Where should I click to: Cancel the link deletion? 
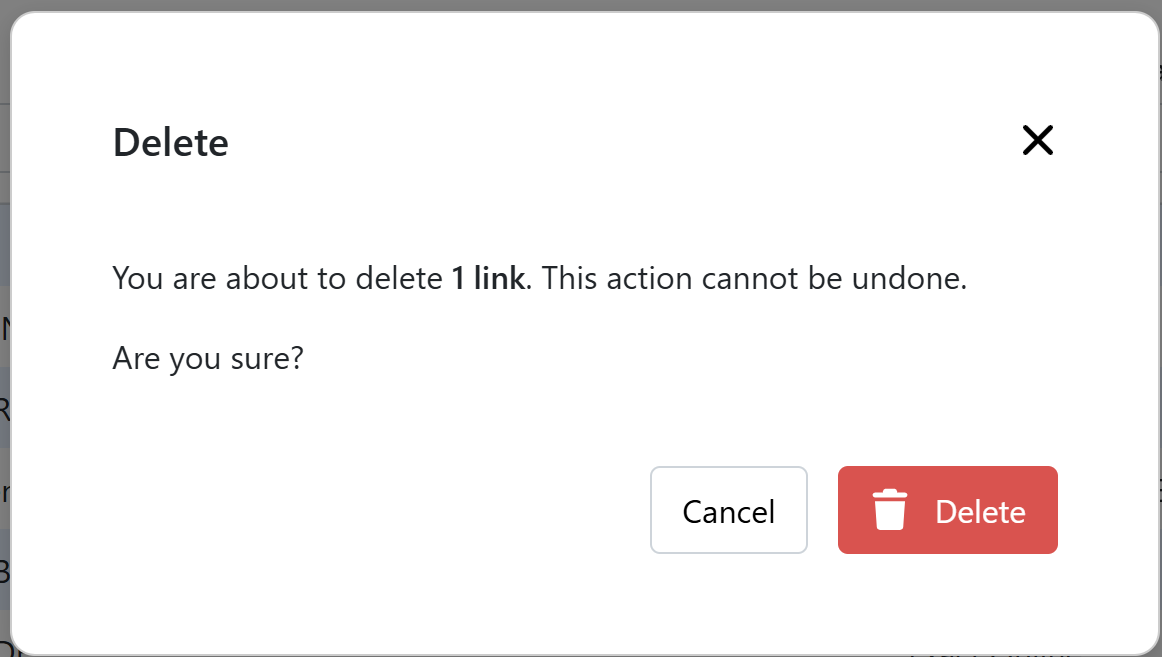click(x=728, y=510)
